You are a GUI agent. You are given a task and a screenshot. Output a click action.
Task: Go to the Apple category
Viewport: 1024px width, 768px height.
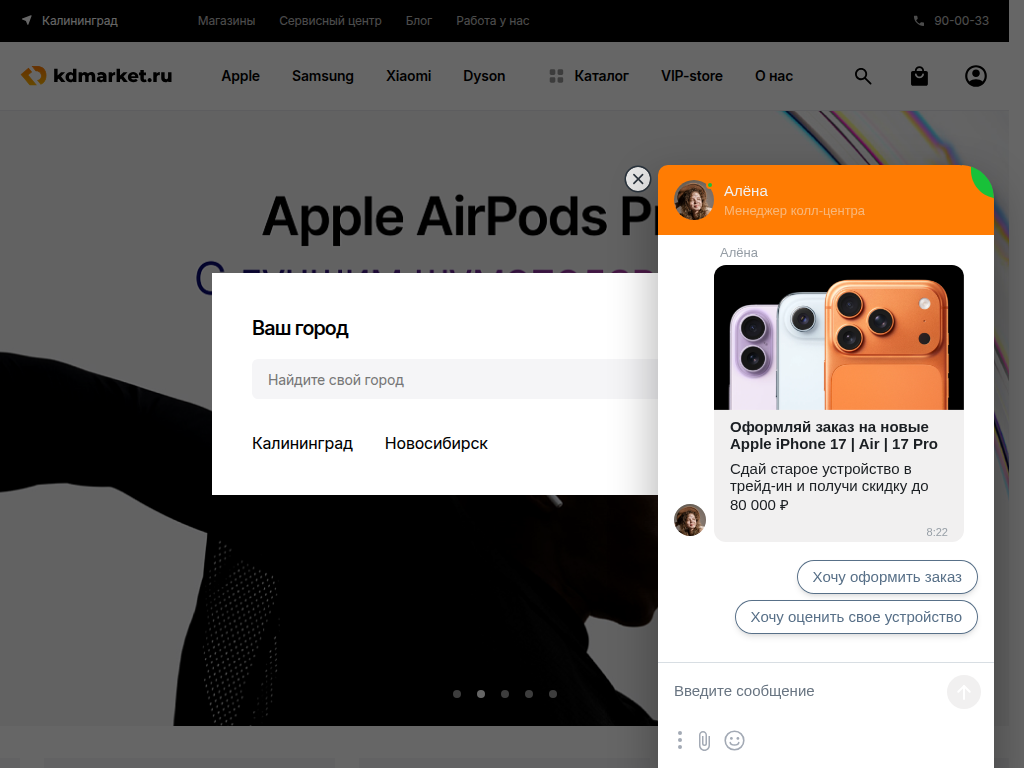click(x=240, y=76)
